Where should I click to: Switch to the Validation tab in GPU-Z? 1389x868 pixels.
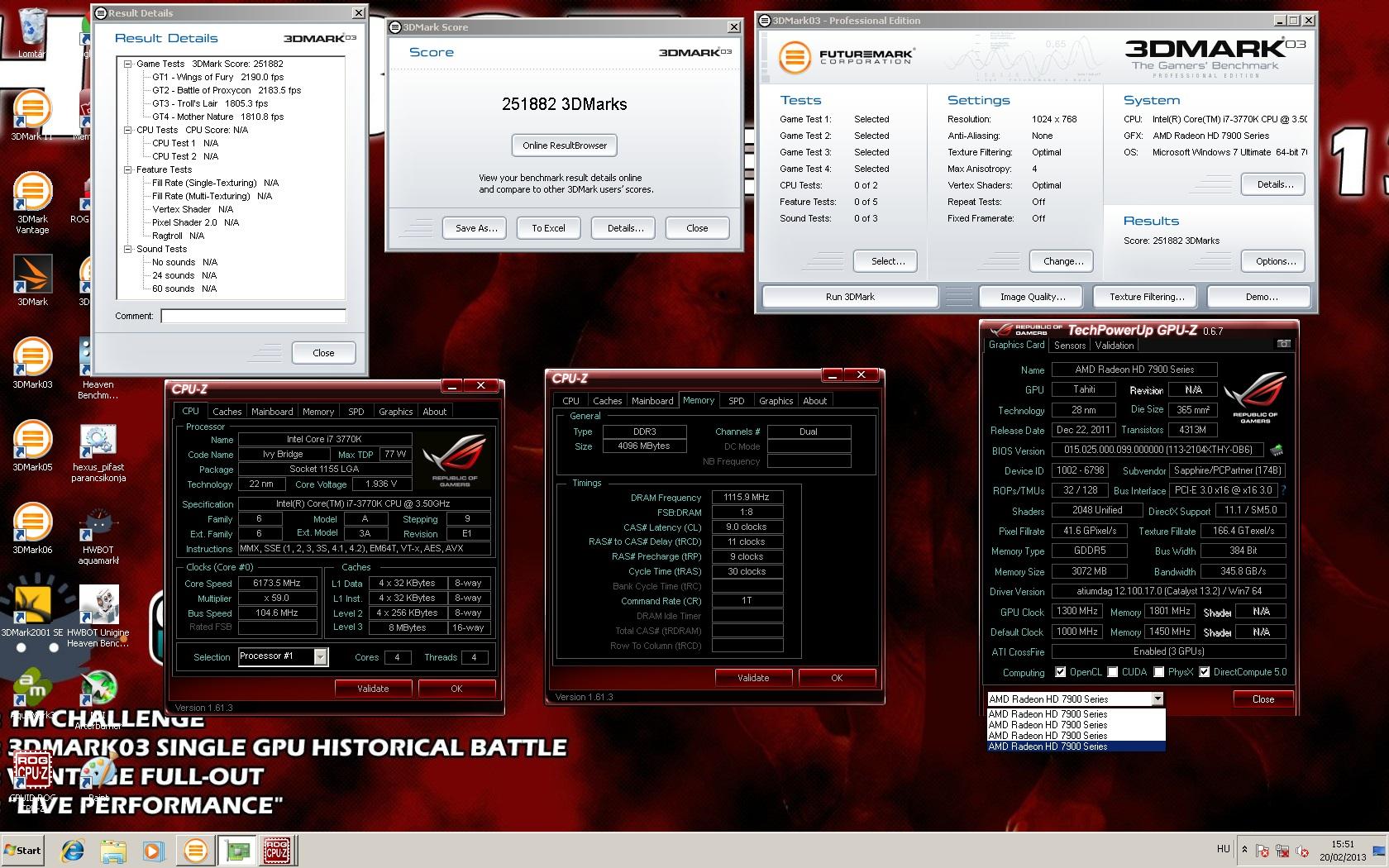point(1115,346)
